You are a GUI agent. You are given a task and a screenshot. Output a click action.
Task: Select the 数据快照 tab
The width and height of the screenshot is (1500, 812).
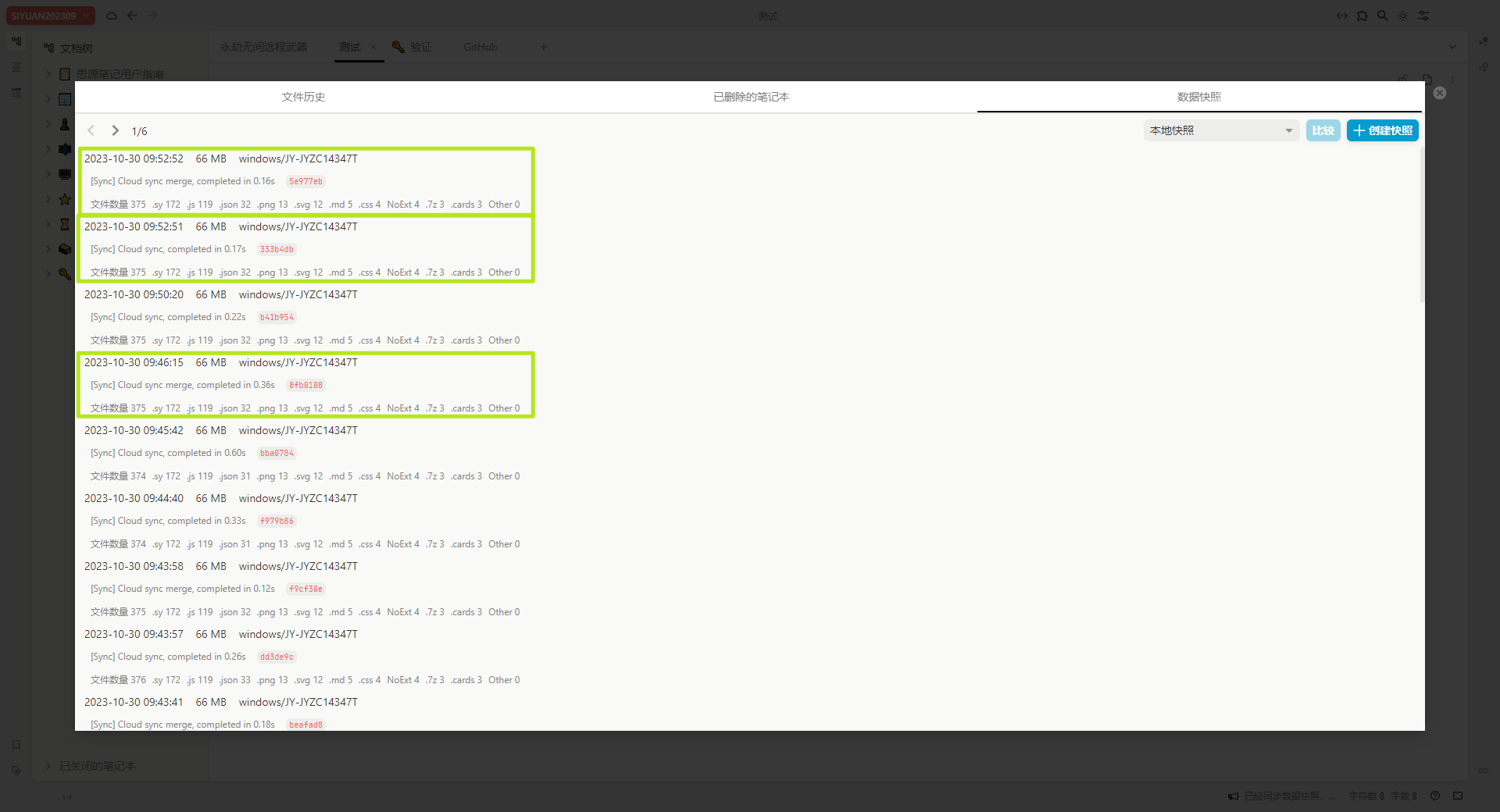pyautogui.click(x=1199, y=97)
